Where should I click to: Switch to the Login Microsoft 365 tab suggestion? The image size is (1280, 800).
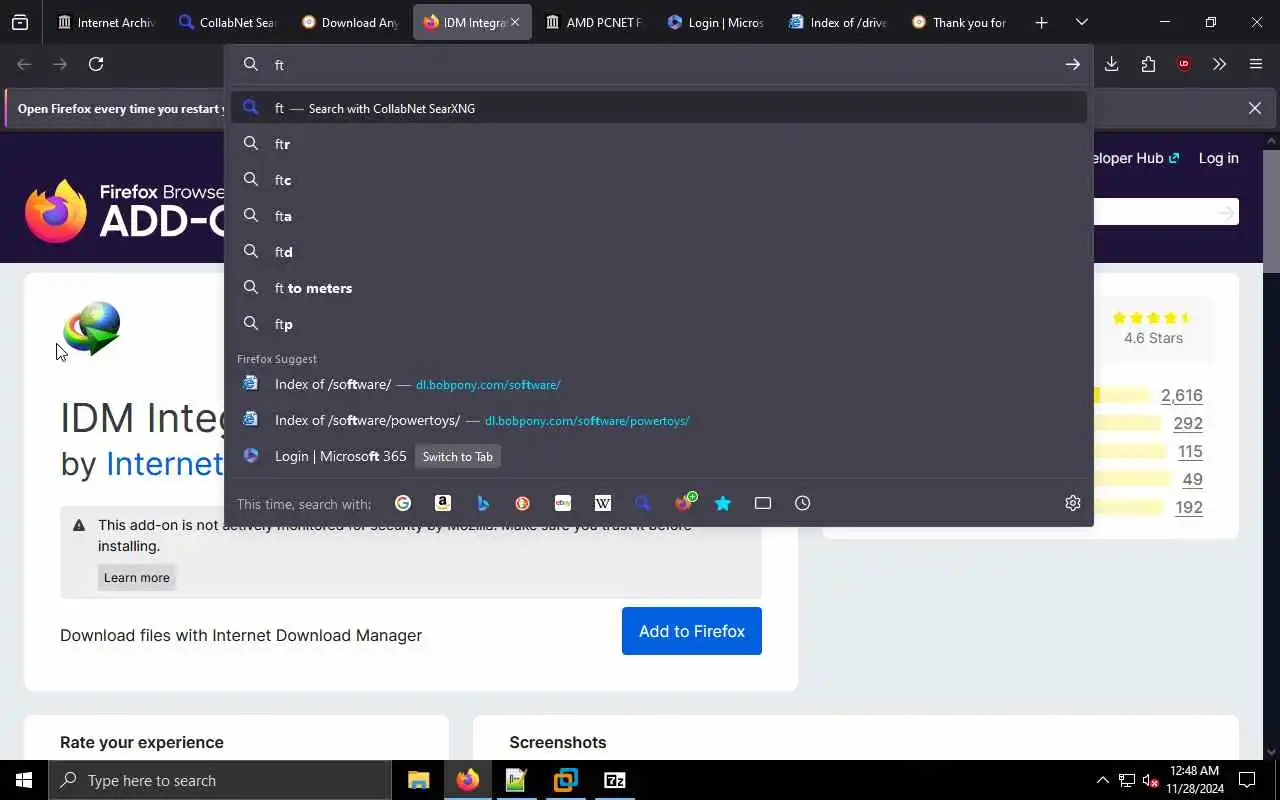pos(659,456)
